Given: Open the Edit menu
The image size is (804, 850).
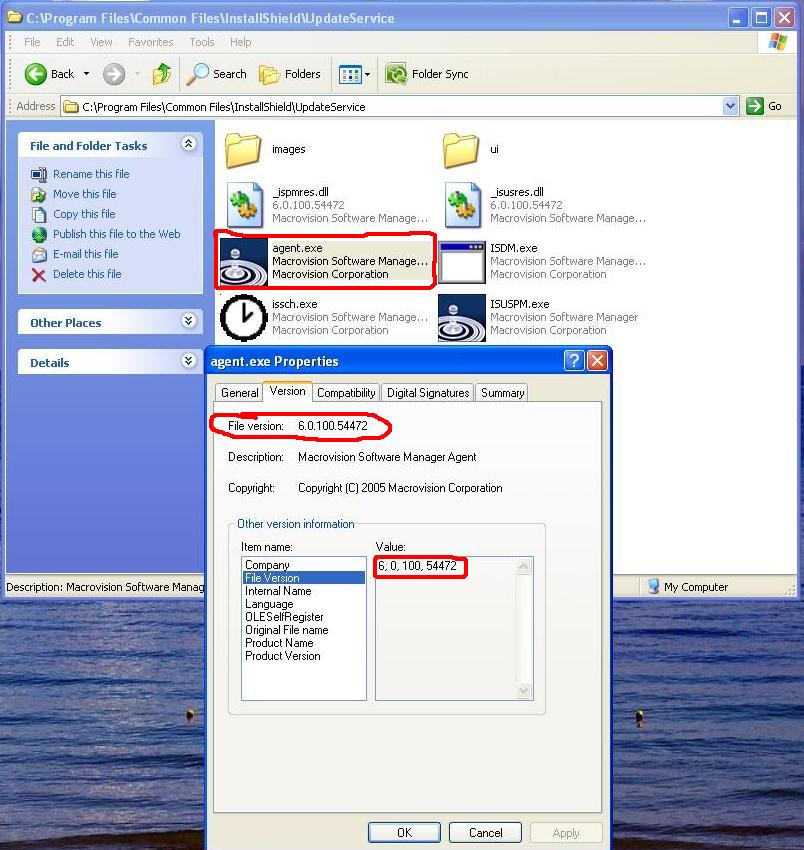Looking at the screenshot, I should point(65,42).
